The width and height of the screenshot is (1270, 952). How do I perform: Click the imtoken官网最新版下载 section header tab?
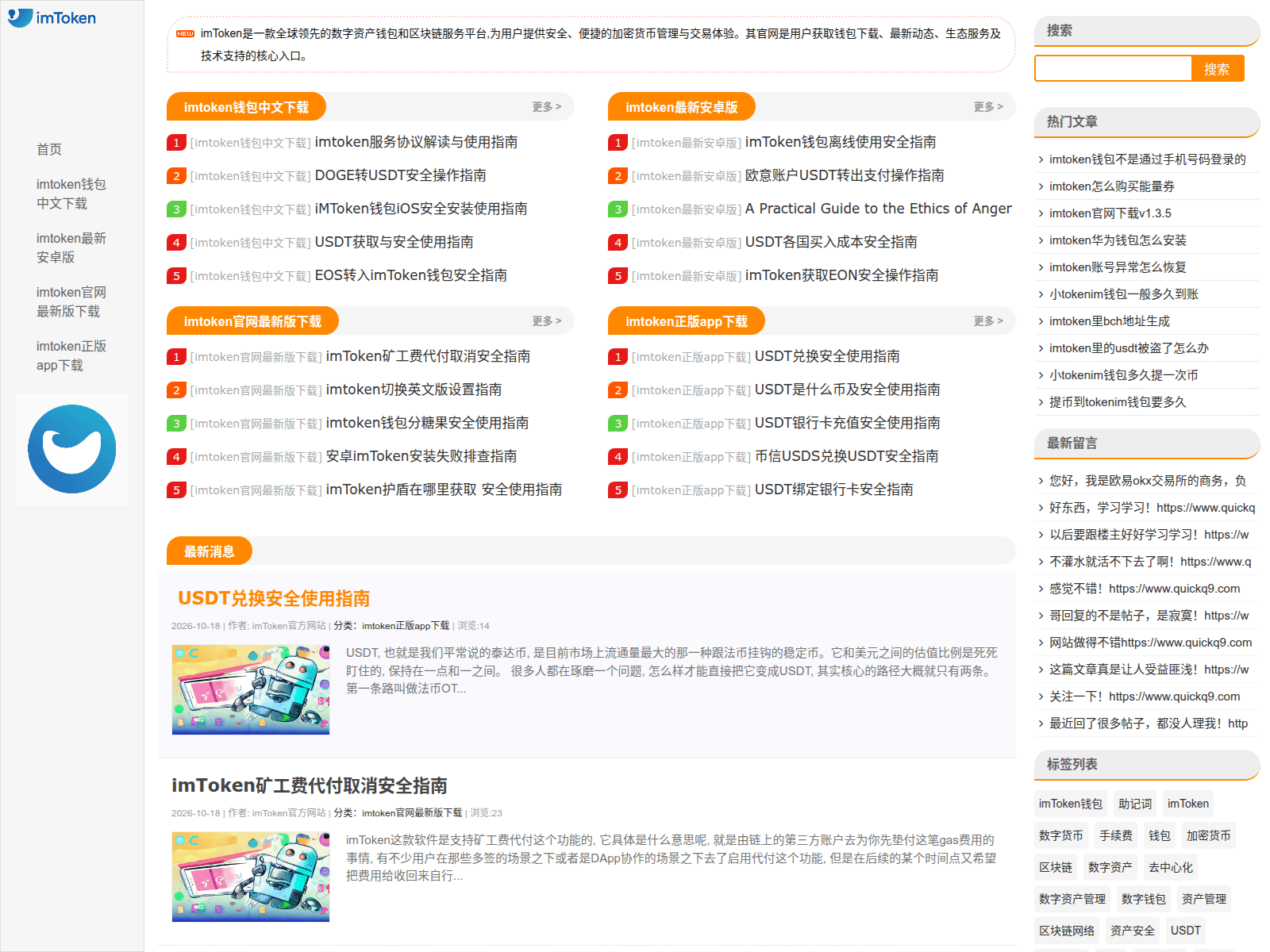(252, 321)
